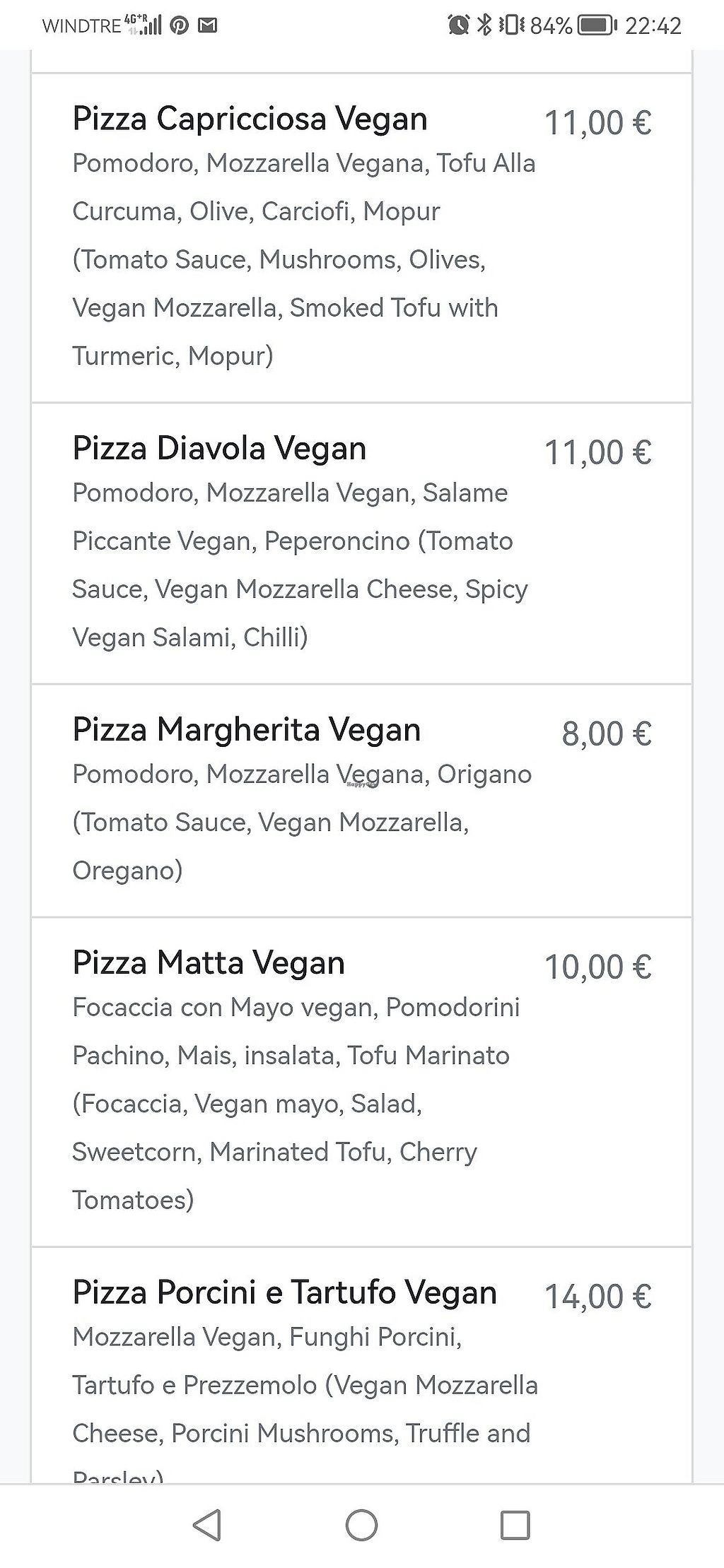
Task: Tap the Pinterest notification icon in status bar
Action: pos(180,26)
